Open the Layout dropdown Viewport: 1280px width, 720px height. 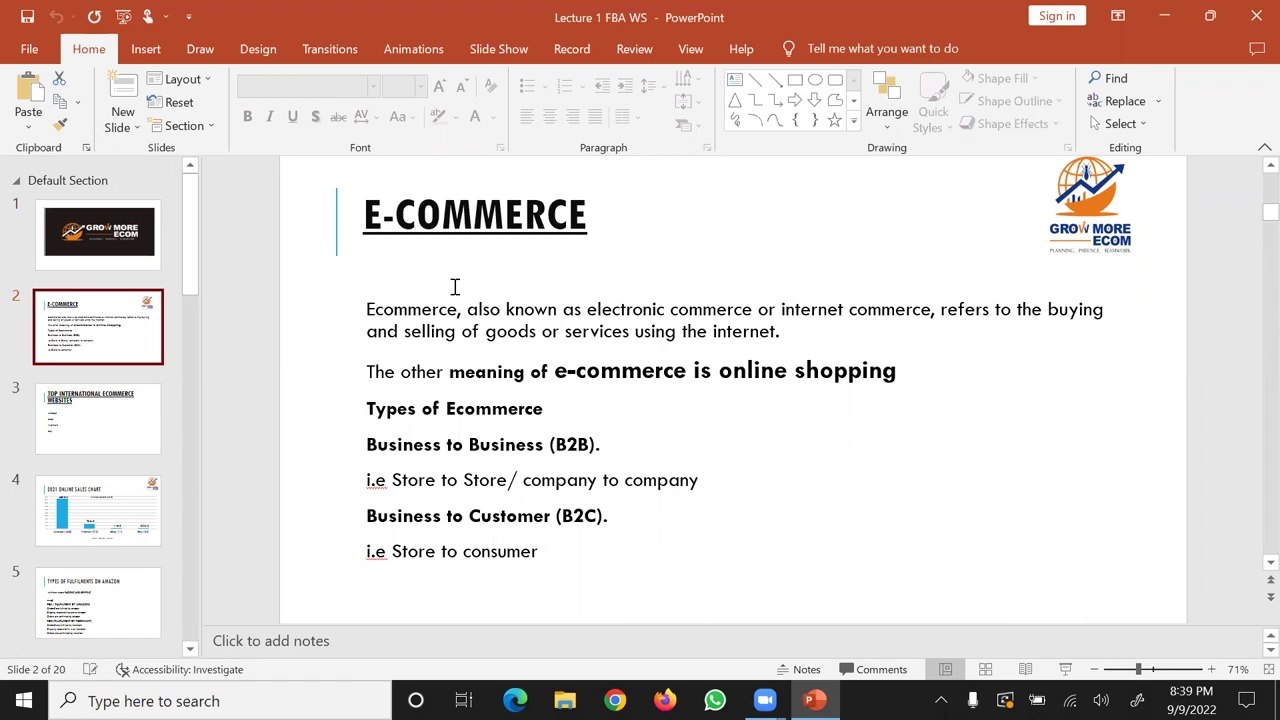[179, 79]
